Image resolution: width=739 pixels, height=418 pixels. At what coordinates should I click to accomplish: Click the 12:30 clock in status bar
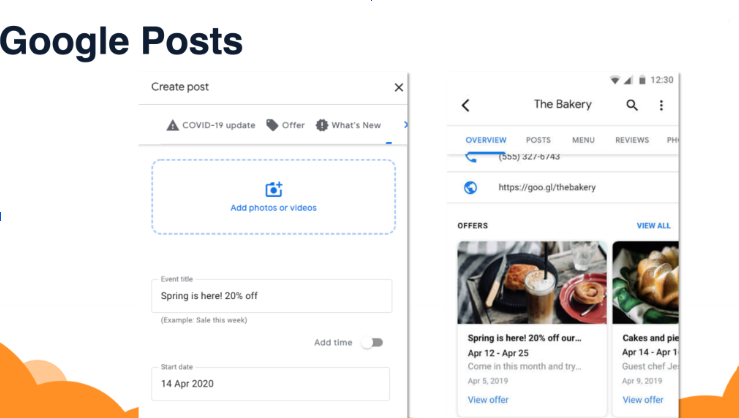[662, 80]
